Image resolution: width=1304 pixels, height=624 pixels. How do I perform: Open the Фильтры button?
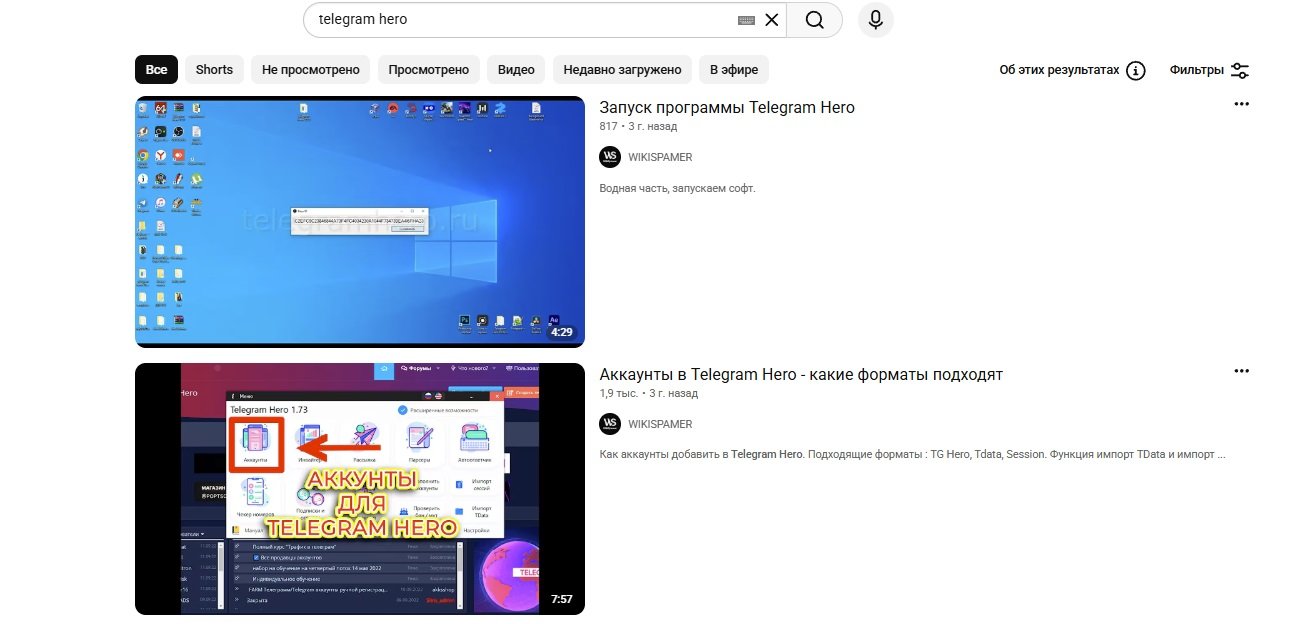[x=1209, y=70]
